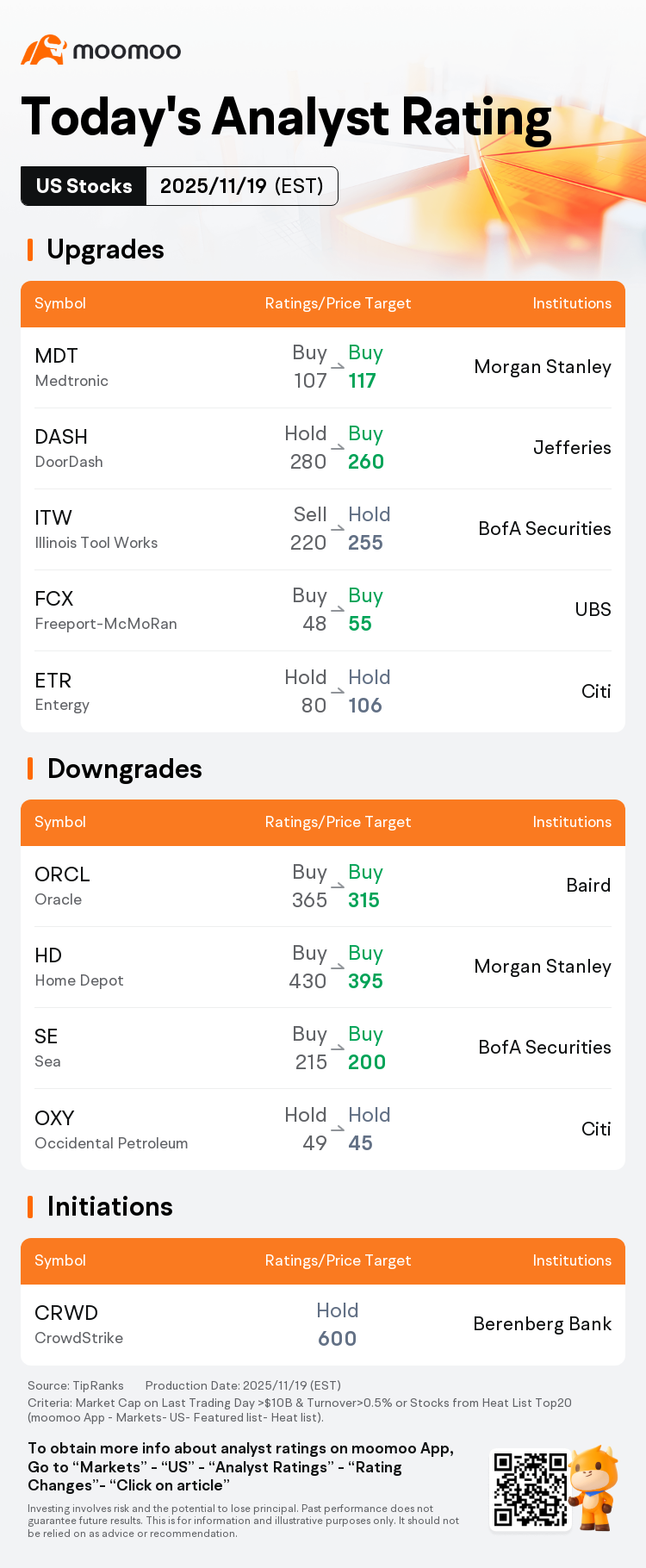The width and height of the screenshot is (646, 1568).
Task: Click the orange marker beside Upgrades
Action: [30, 250]
